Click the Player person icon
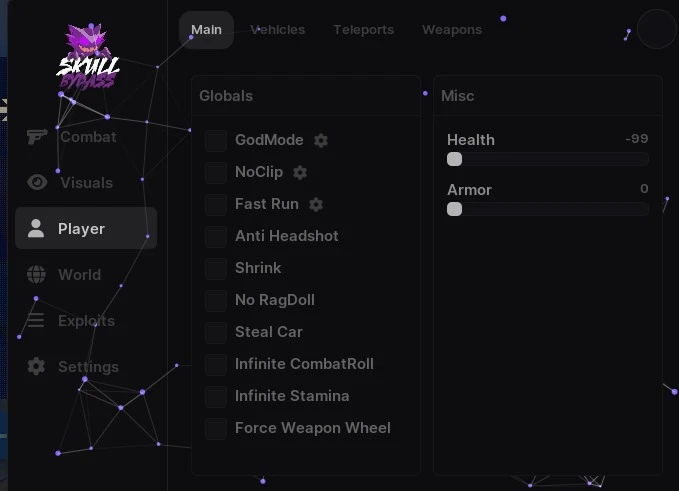This screenshot has height=491, width=679. (x=36, y=229)
